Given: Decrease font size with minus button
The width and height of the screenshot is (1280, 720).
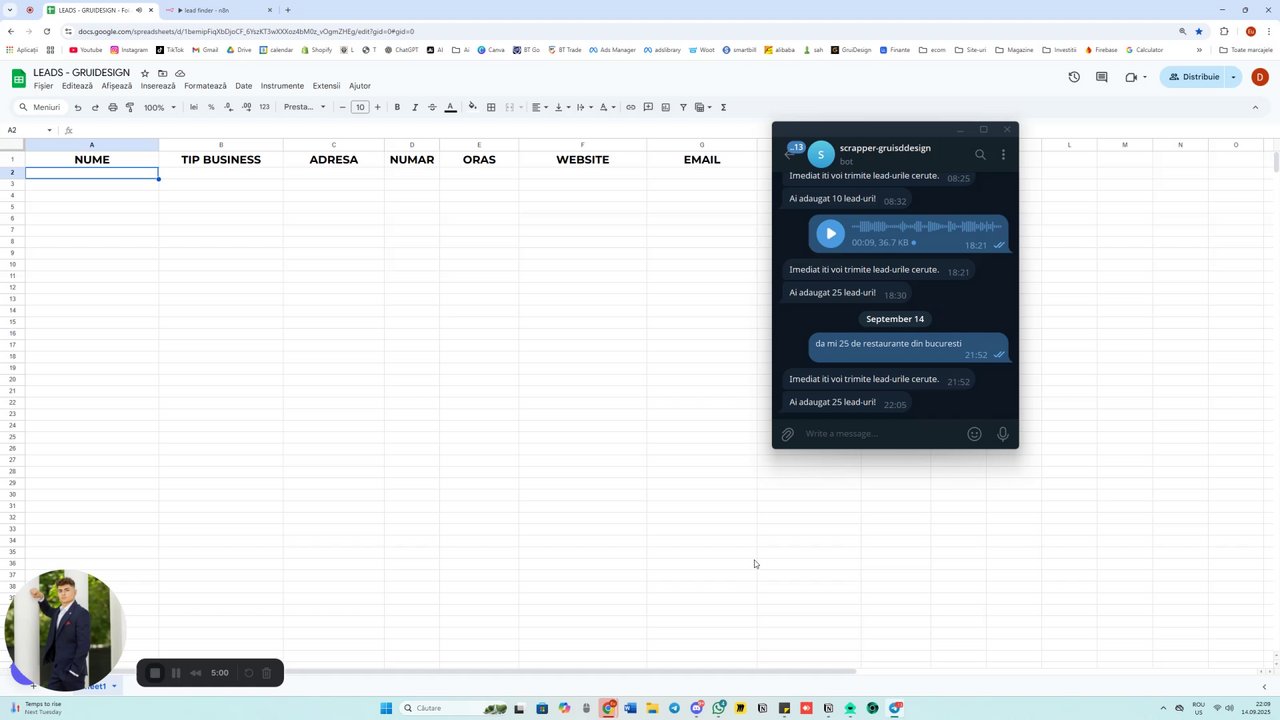Looking at the screenshot, I should point(342,107).
